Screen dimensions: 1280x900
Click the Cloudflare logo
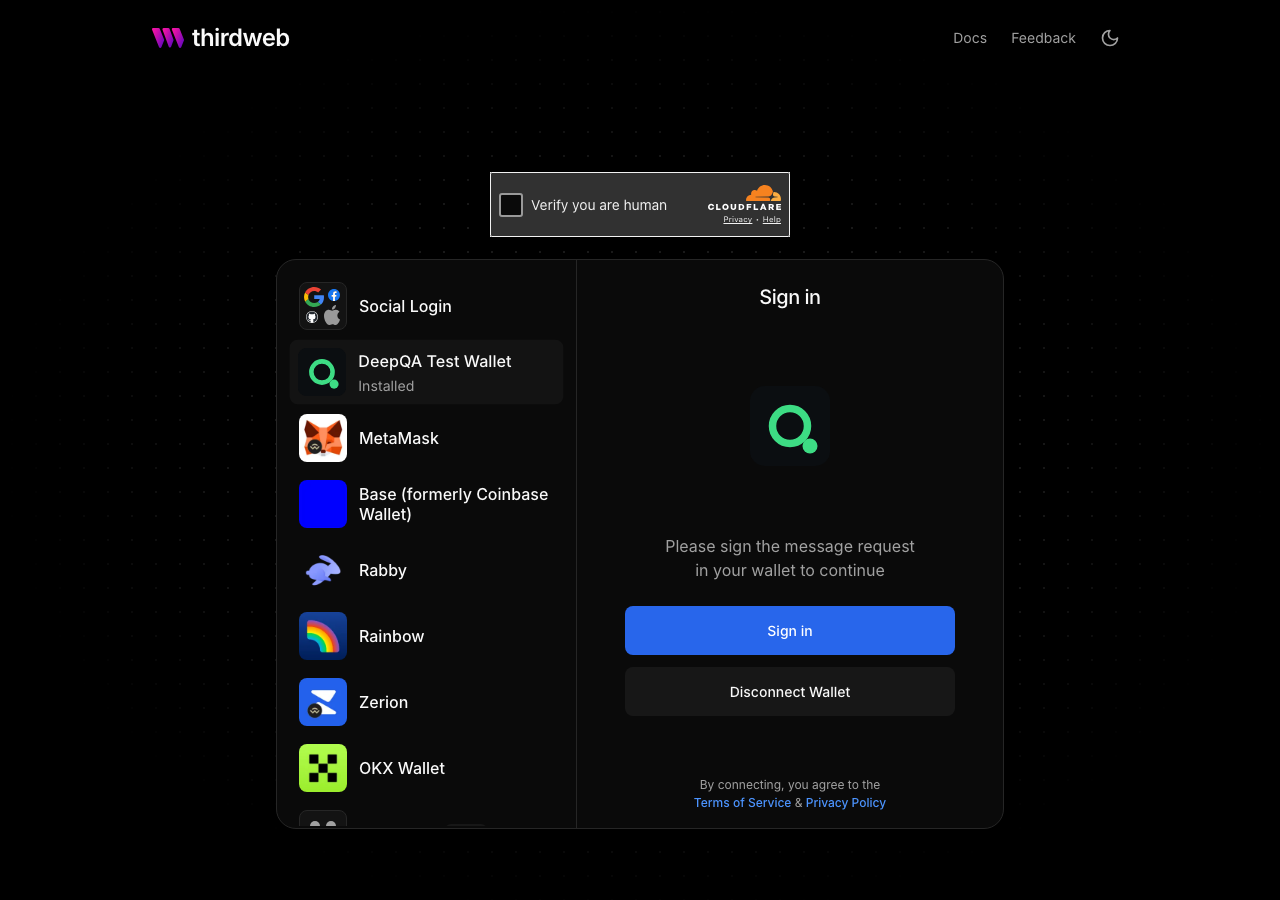745,197
